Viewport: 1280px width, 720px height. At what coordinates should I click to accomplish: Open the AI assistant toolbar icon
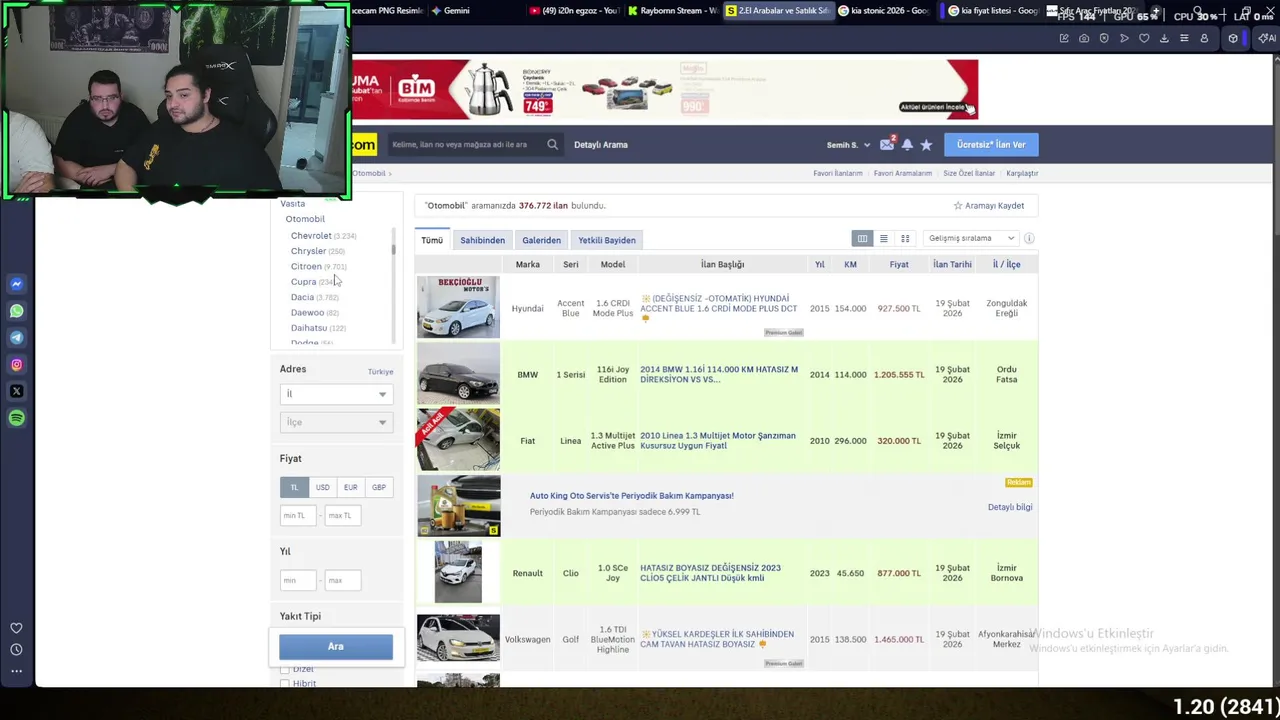click(1266, 38)
